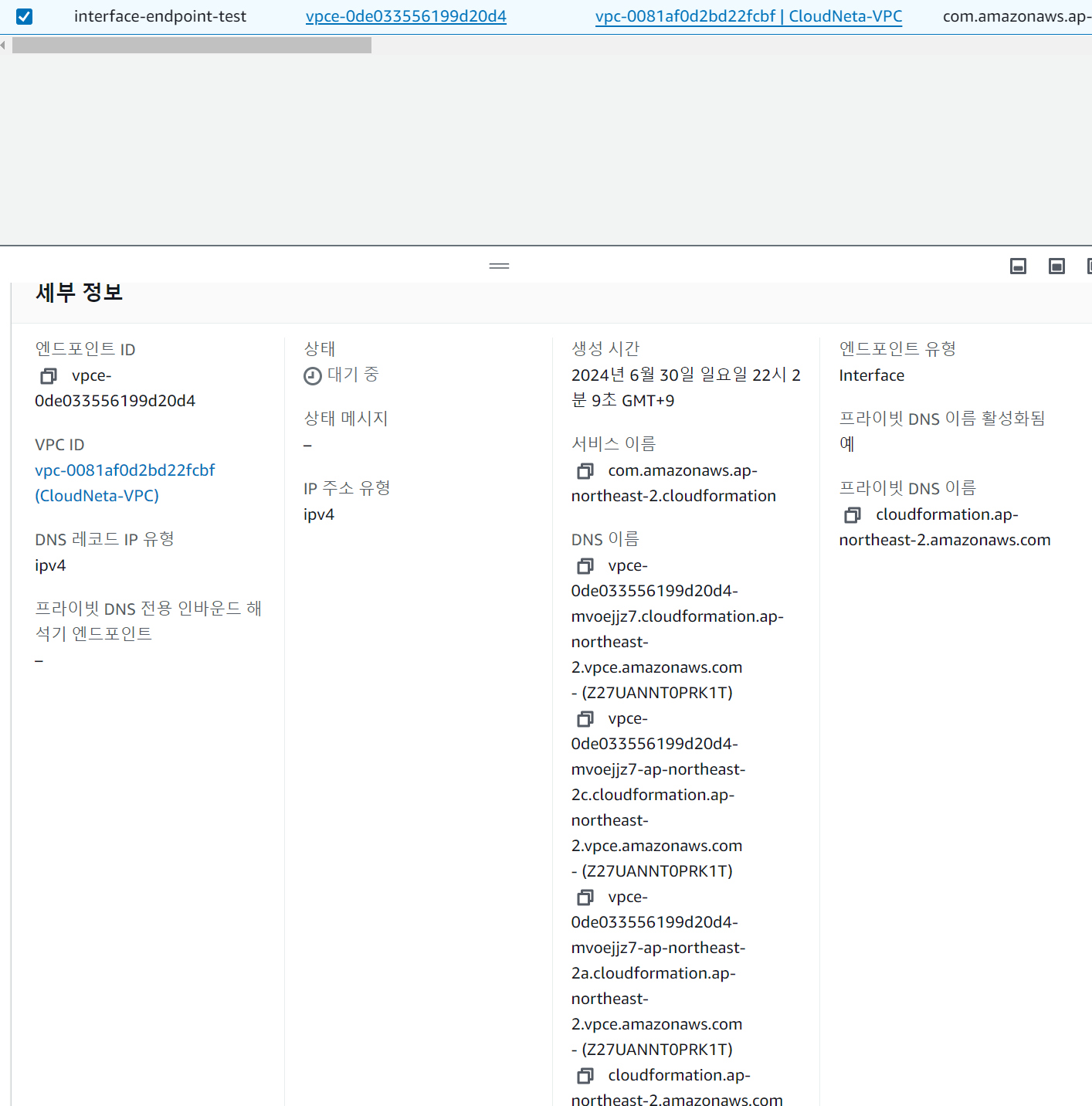The image size is (1092, 1106).
Task: Copy the DNS name for ap-northeast-2a
Action: pyautogui.click(x=585, y=897)
